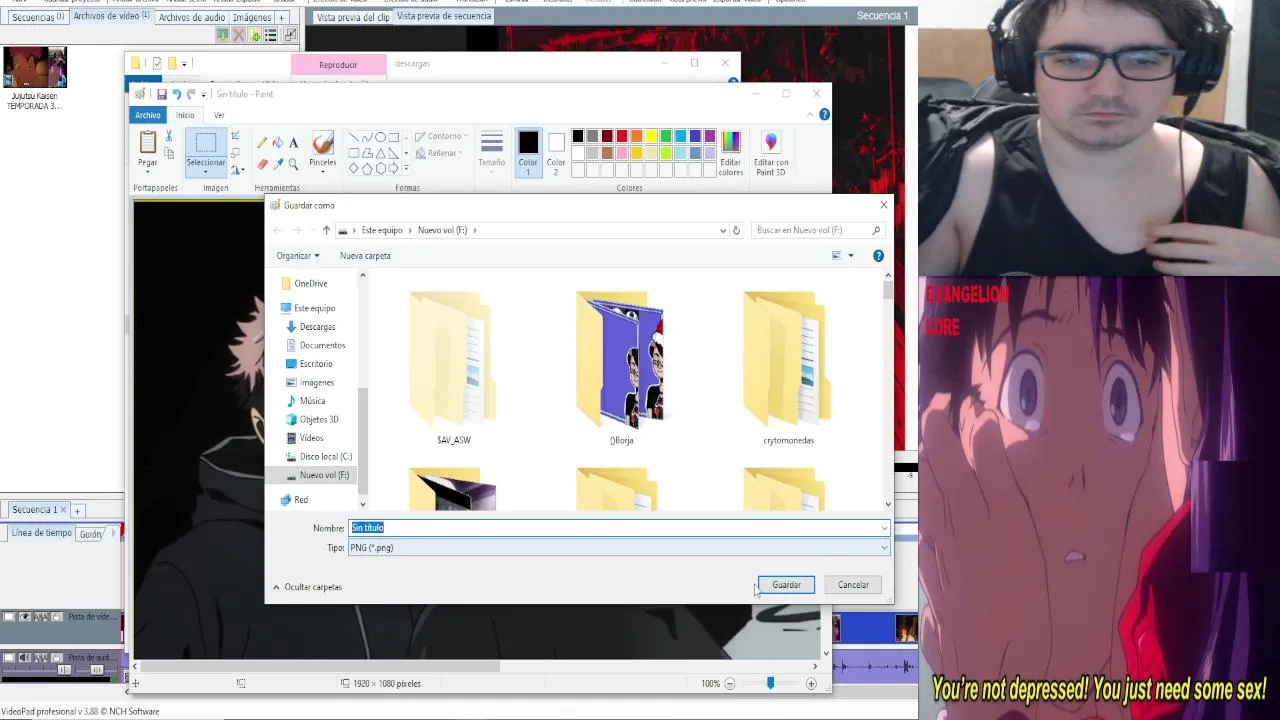Collapse folders with Ocultar carpetas
The width and height of the screenshot is (1280, 720).
(x=308, y=587)
